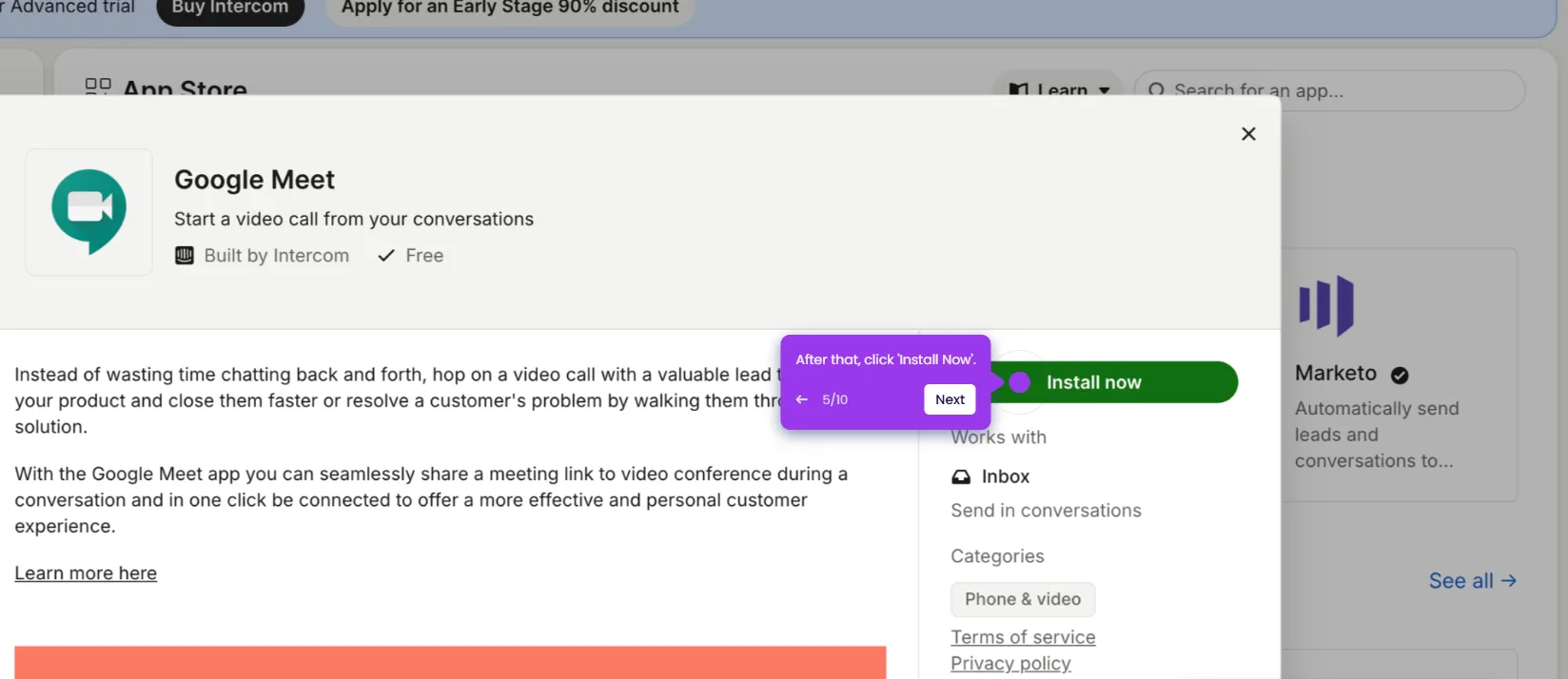Focus the Search for an app field

tap(1329, 90)
